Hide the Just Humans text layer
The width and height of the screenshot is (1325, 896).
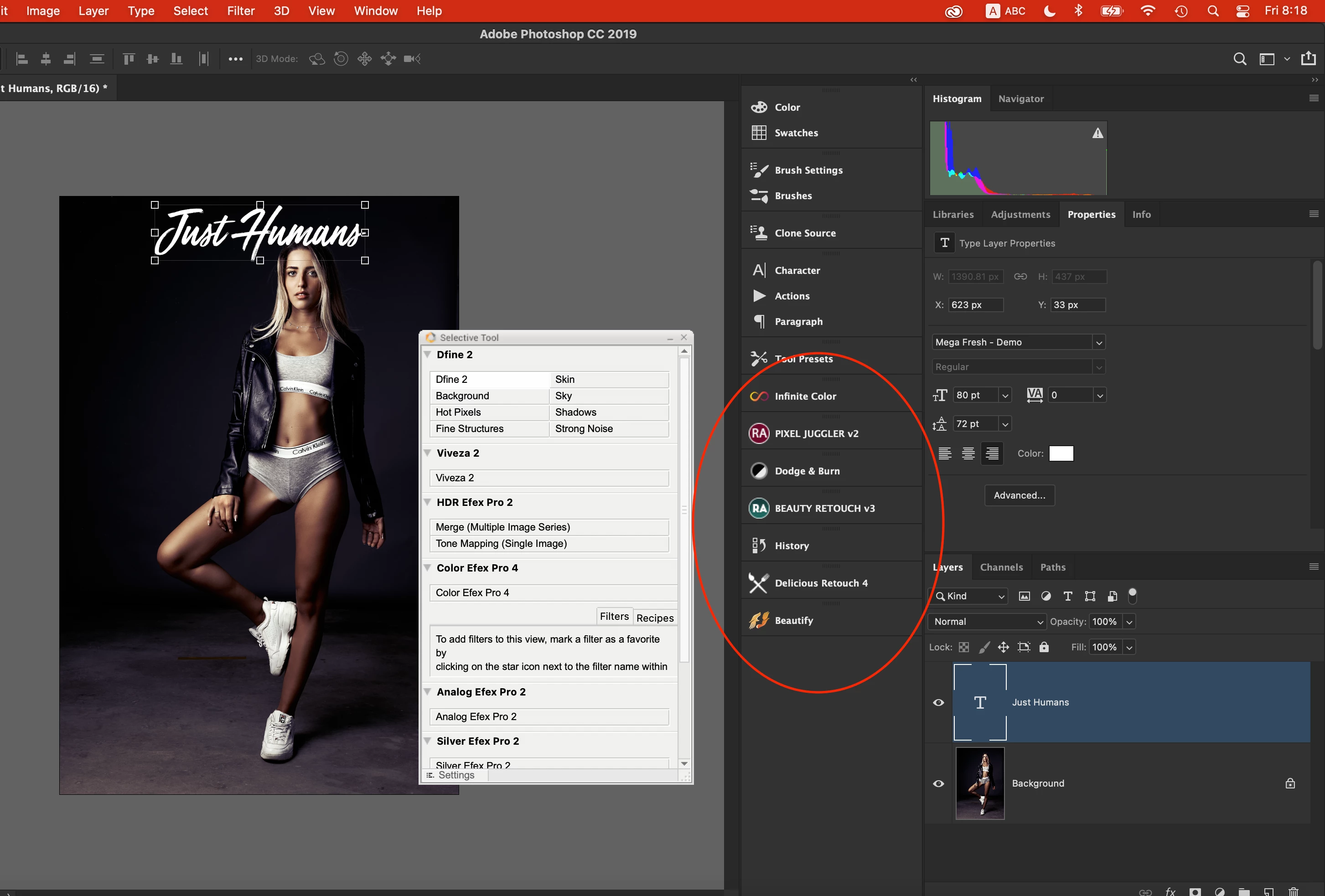[x=938, y=702]
